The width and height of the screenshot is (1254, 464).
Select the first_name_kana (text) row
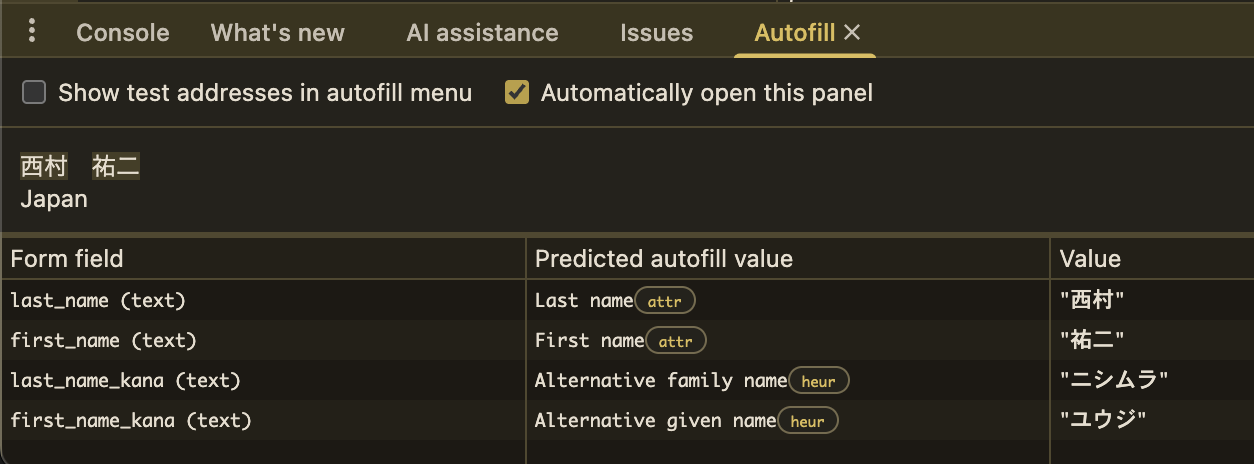click(130, 420)
